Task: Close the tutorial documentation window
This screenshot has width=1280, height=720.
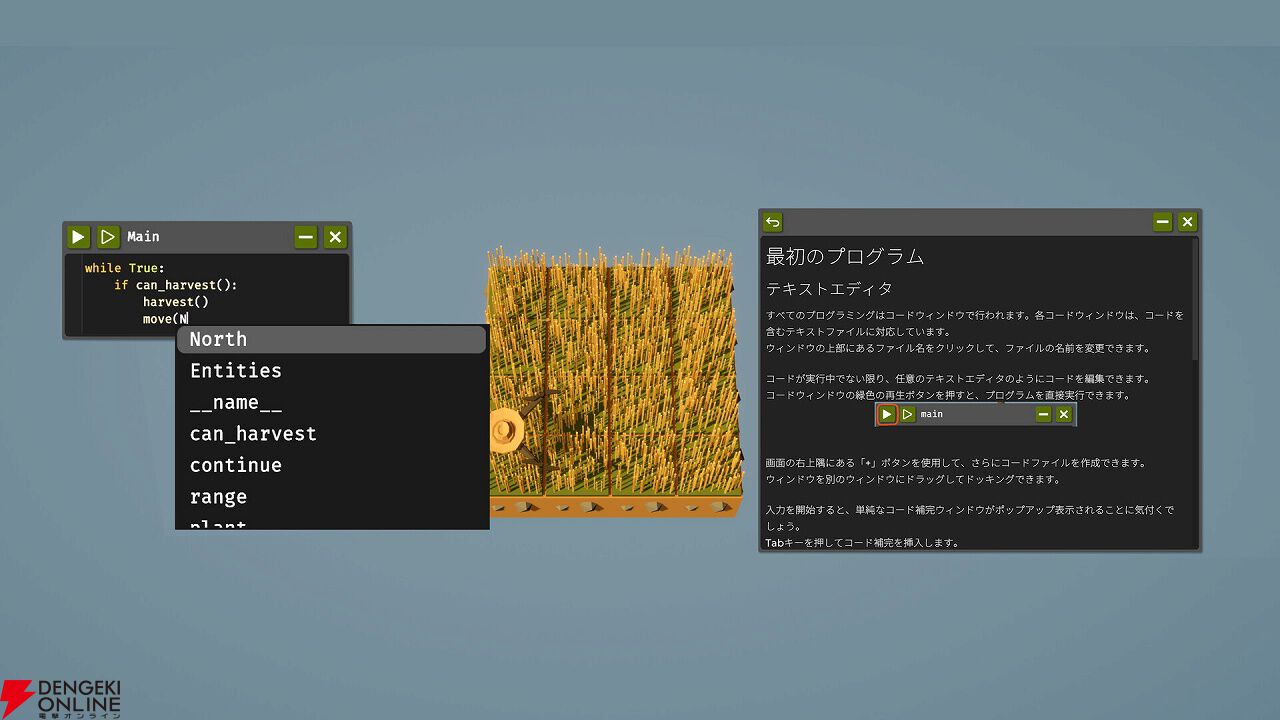Action: coord(1187,222)
